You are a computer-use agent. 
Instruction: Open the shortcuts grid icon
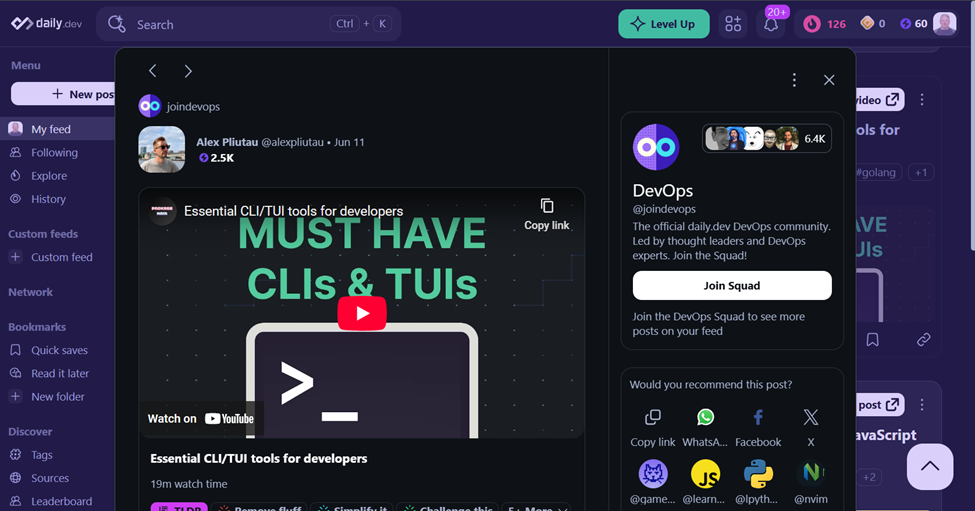733,24
